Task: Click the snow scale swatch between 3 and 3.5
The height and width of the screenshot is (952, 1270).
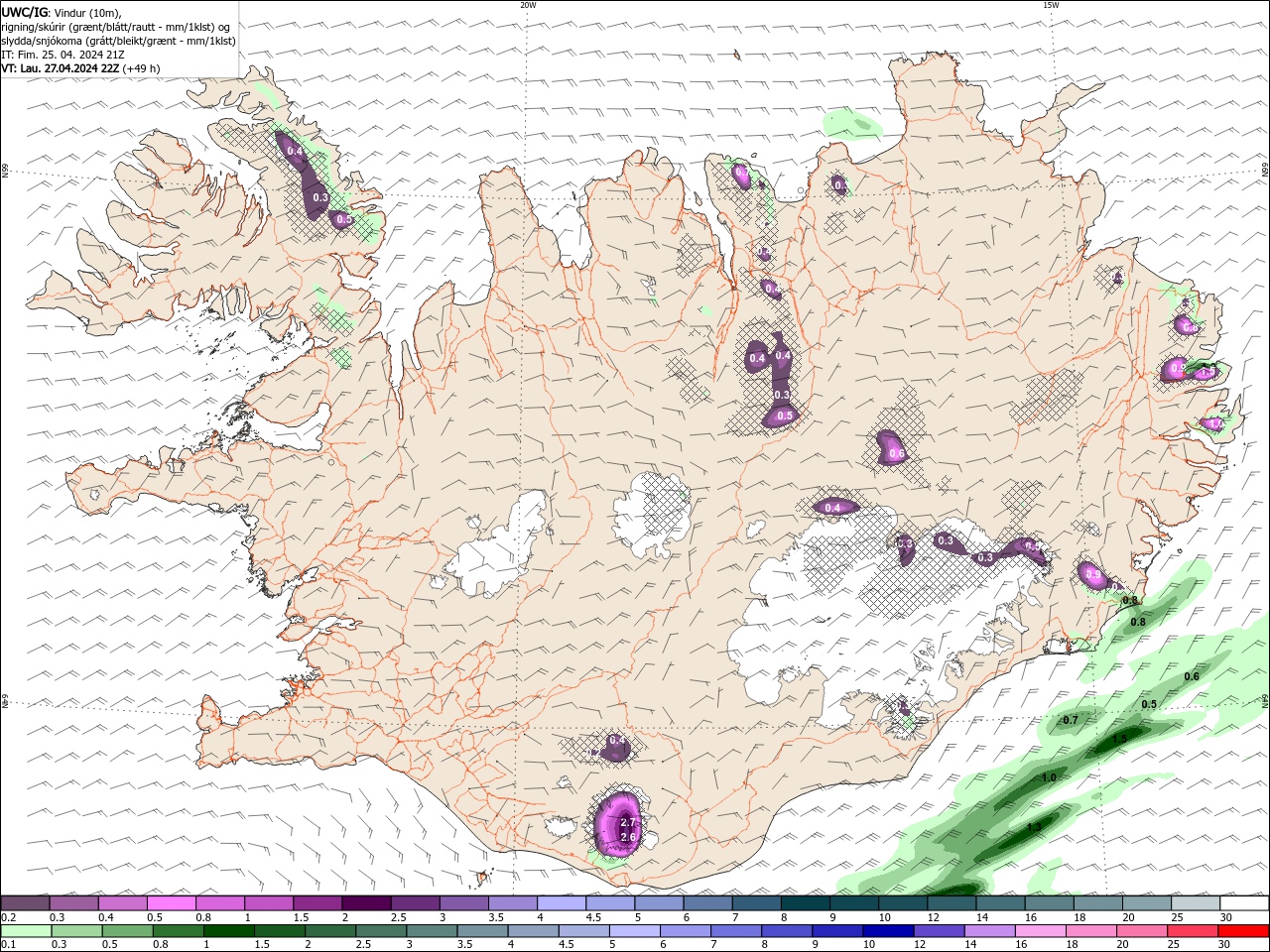Action: (x=463, y=902)
